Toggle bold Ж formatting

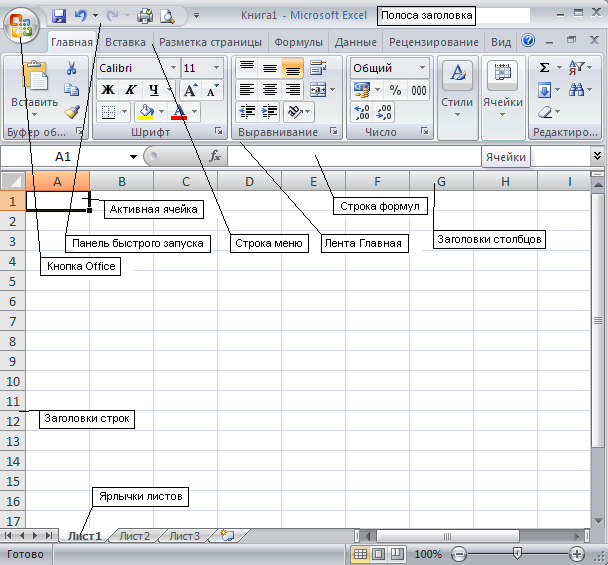pos(108,90)
